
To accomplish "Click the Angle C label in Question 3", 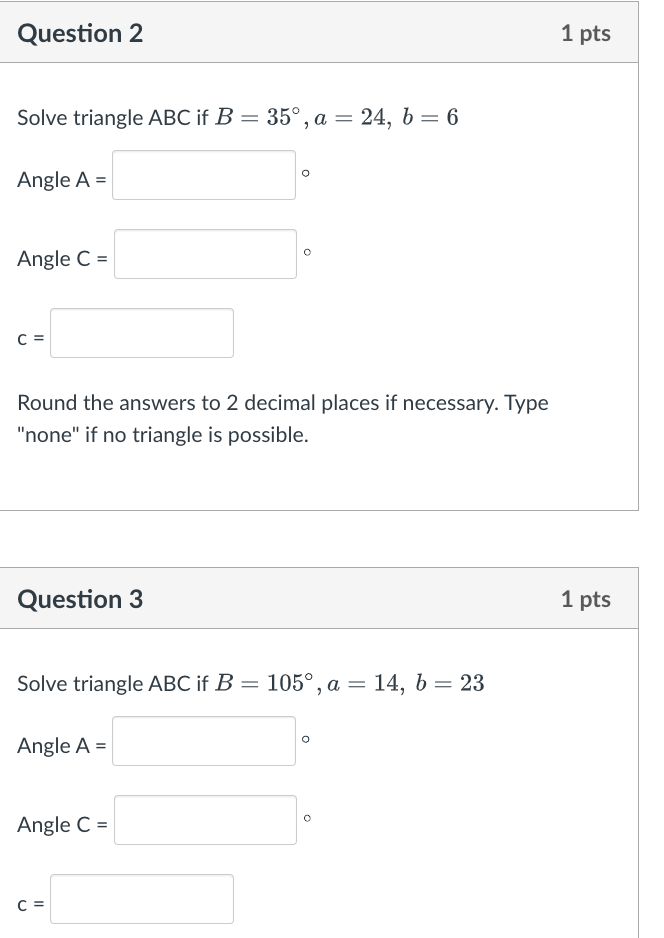I will click(59, 822).
